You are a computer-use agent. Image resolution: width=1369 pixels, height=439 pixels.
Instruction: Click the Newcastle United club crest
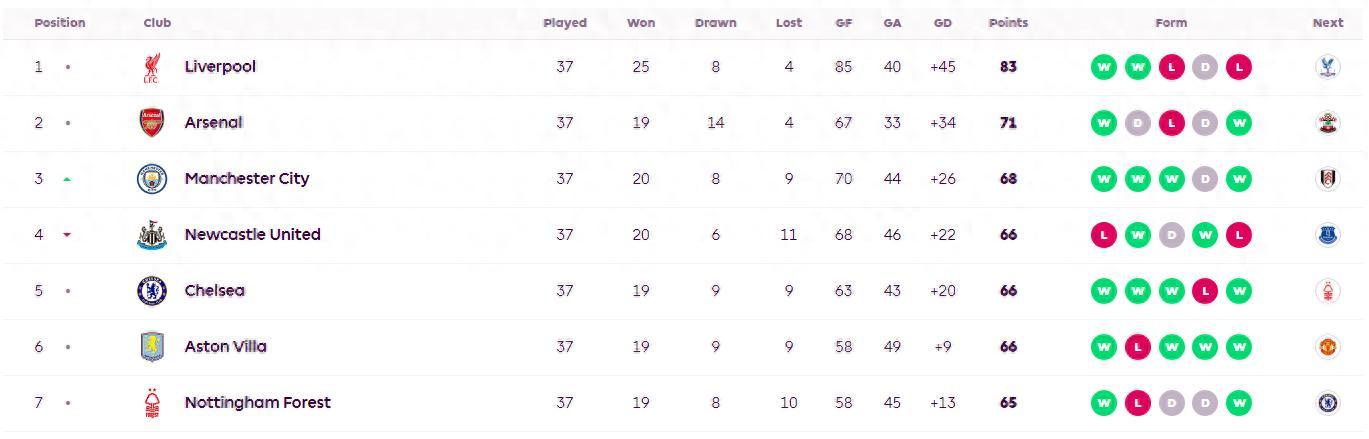151,235
